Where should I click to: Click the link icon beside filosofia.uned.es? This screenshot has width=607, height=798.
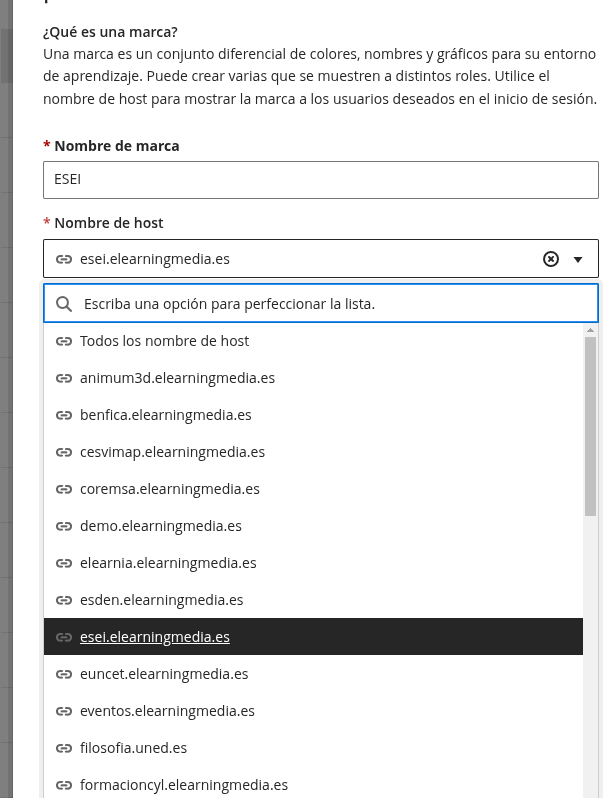coord(64,748)
